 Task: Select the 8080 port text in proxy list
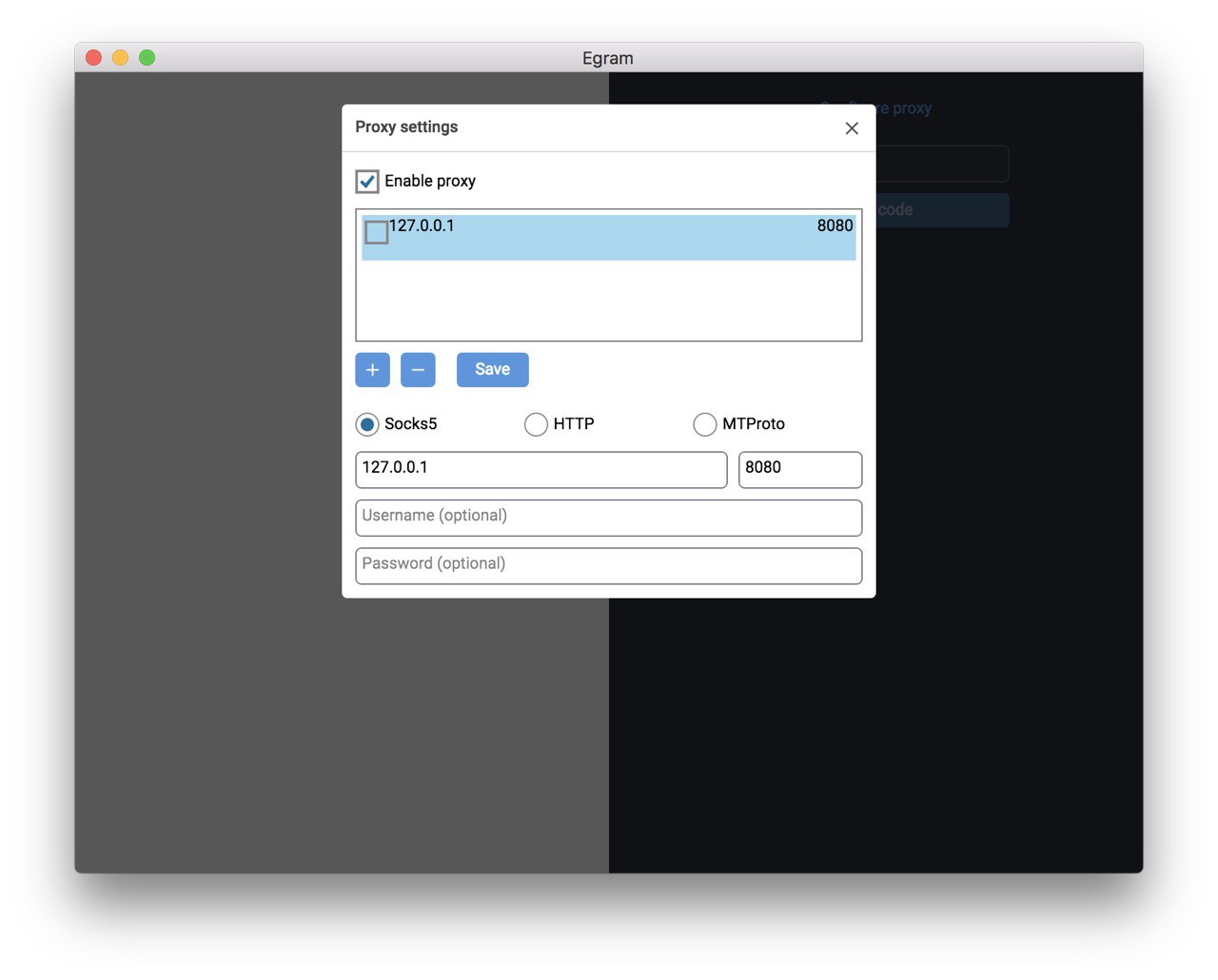[x=835, y=225]
